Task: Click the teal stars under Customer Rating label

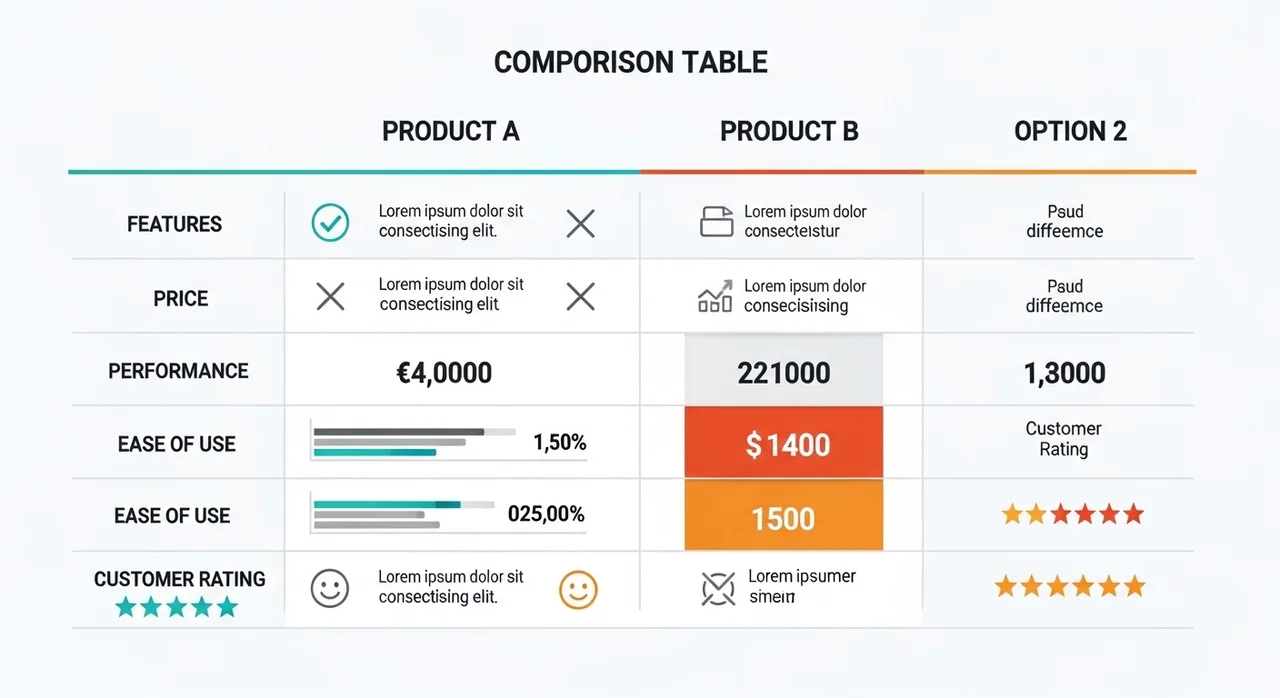Action: click(x=177, y=607)
